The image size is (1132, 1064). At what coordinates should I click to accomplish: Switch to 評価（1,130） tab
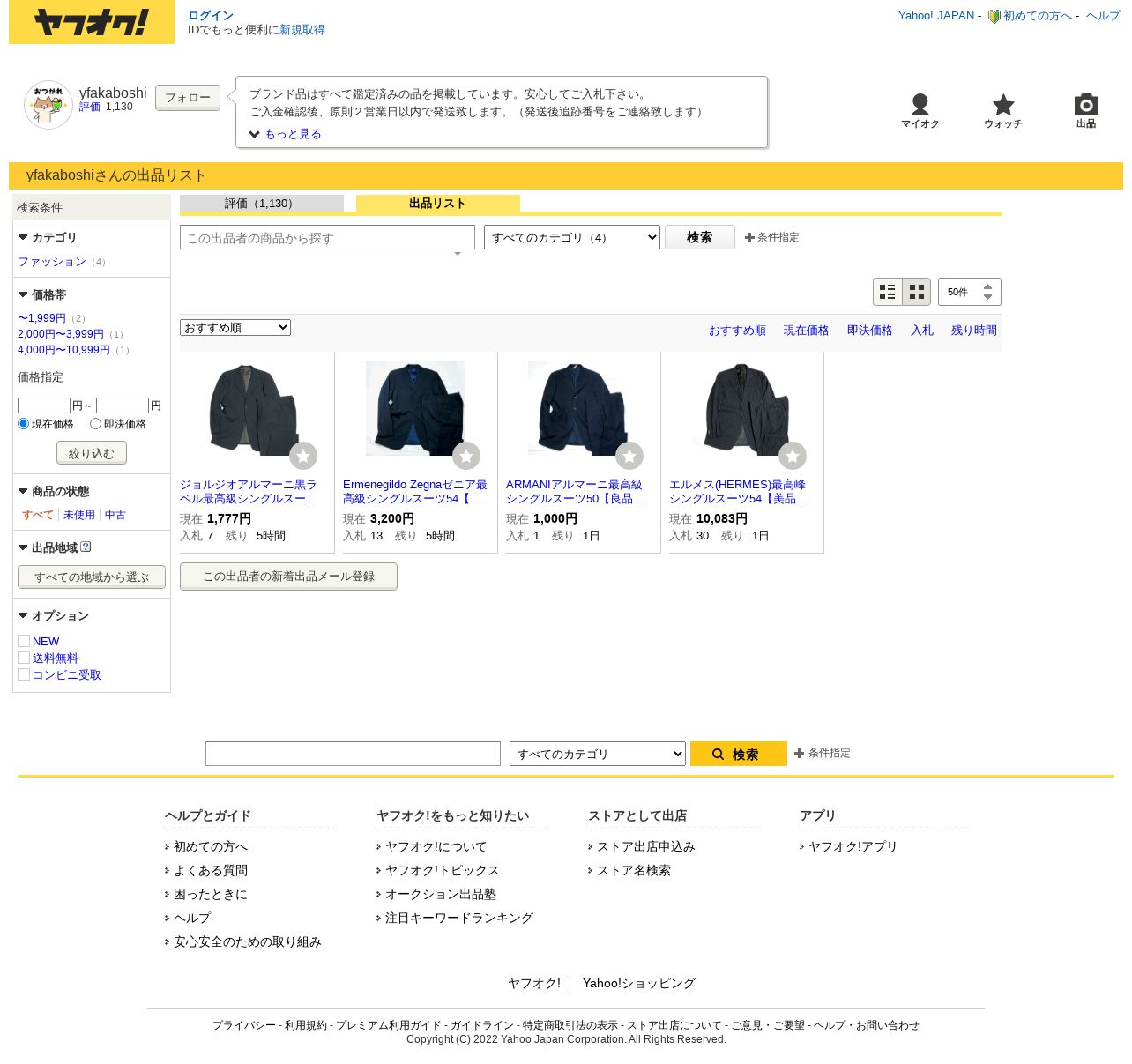tap(262, 204)
